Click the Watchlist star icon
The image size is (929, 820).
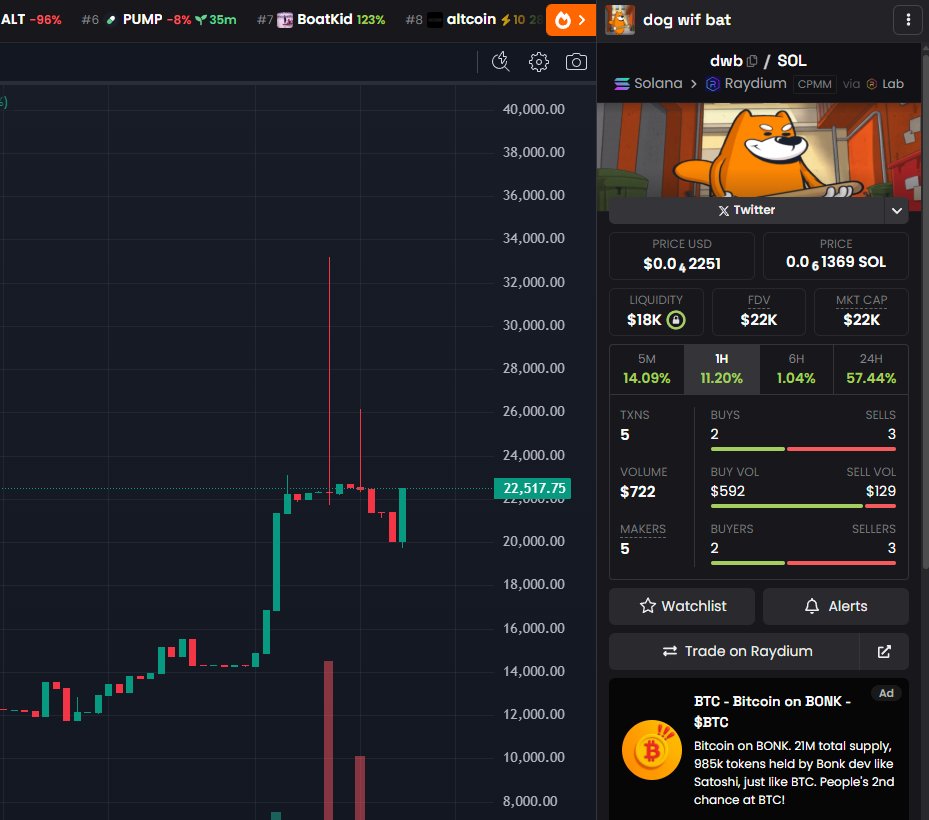pyautogui.click(x=648, y=606)
